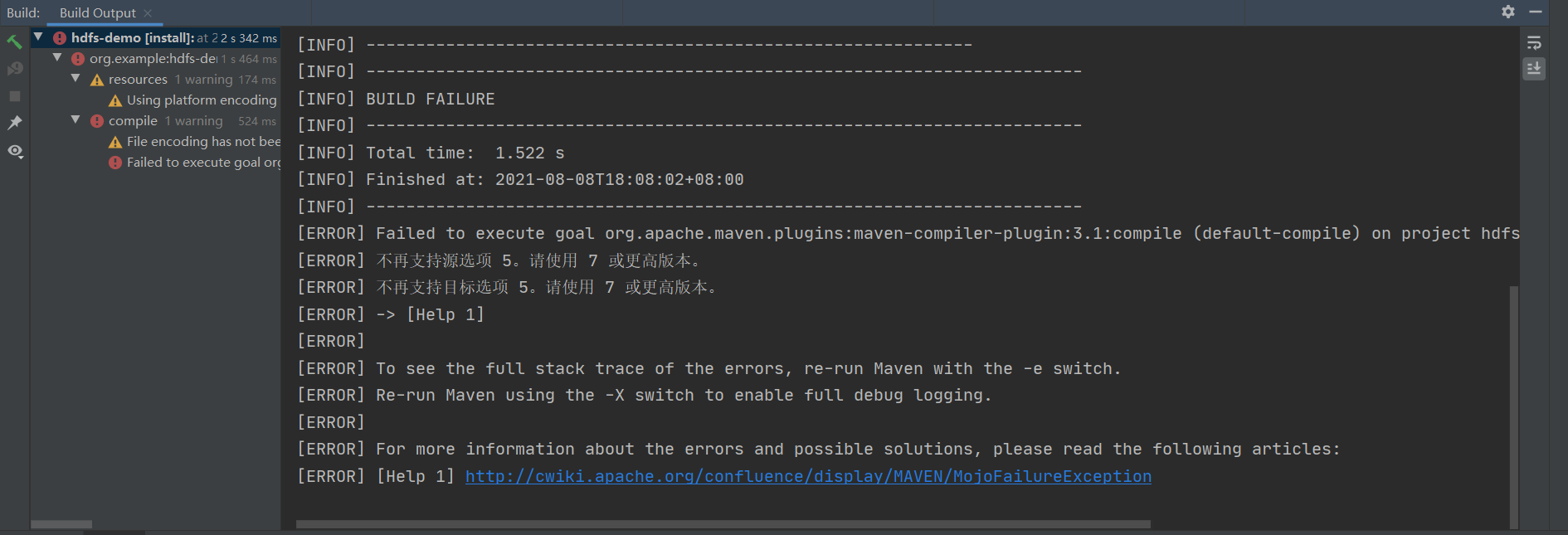The height and width of the screenshot is (535, 1568).
Task: Select File encoding has not been set warning
Action: (x=195, y=142)
